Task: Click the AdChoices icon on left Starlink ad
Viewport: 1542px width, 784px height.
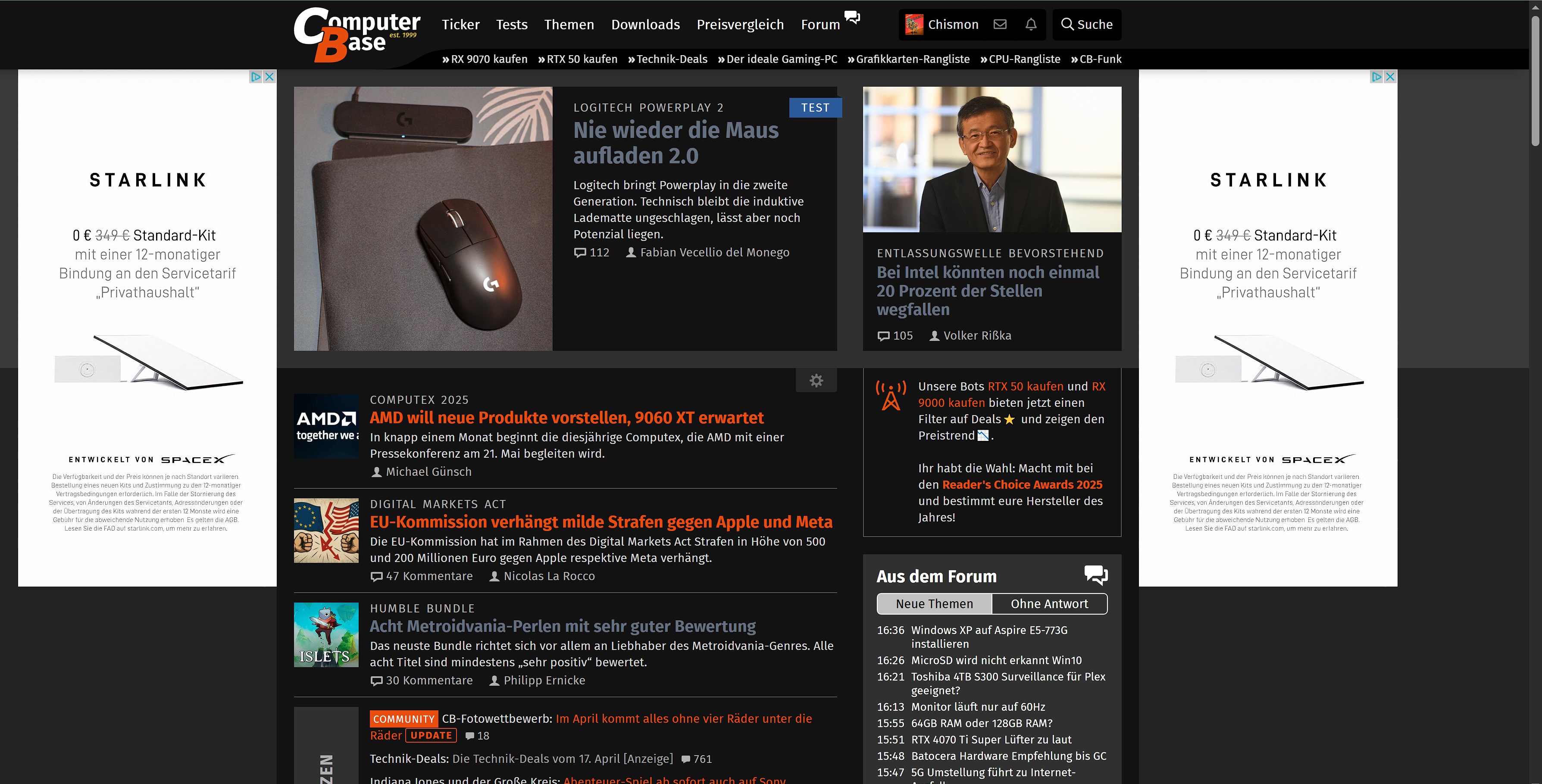Action: click(256, 77)
